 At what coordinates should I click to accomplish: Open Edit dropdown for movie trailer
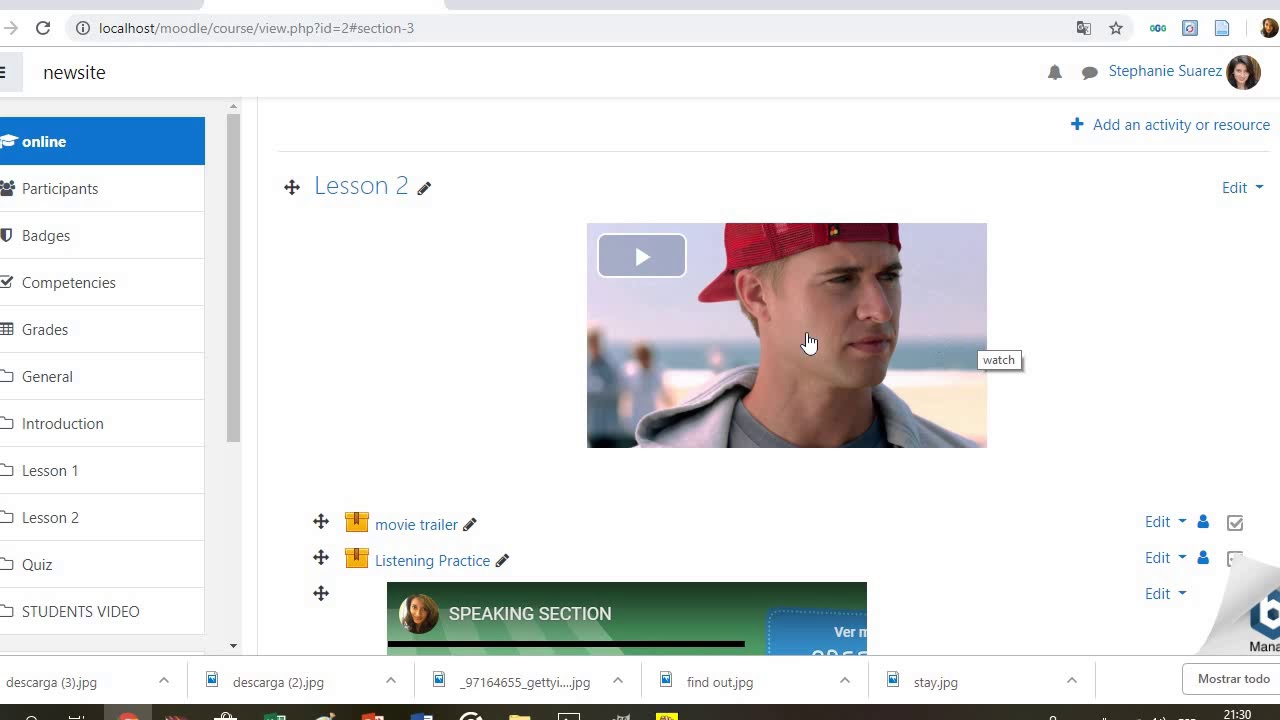(x=1166, y=522)
